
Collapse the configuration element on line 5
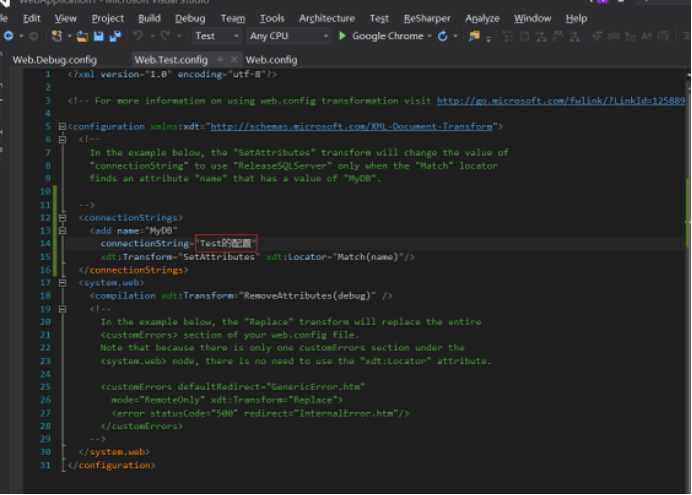(62, 127)
